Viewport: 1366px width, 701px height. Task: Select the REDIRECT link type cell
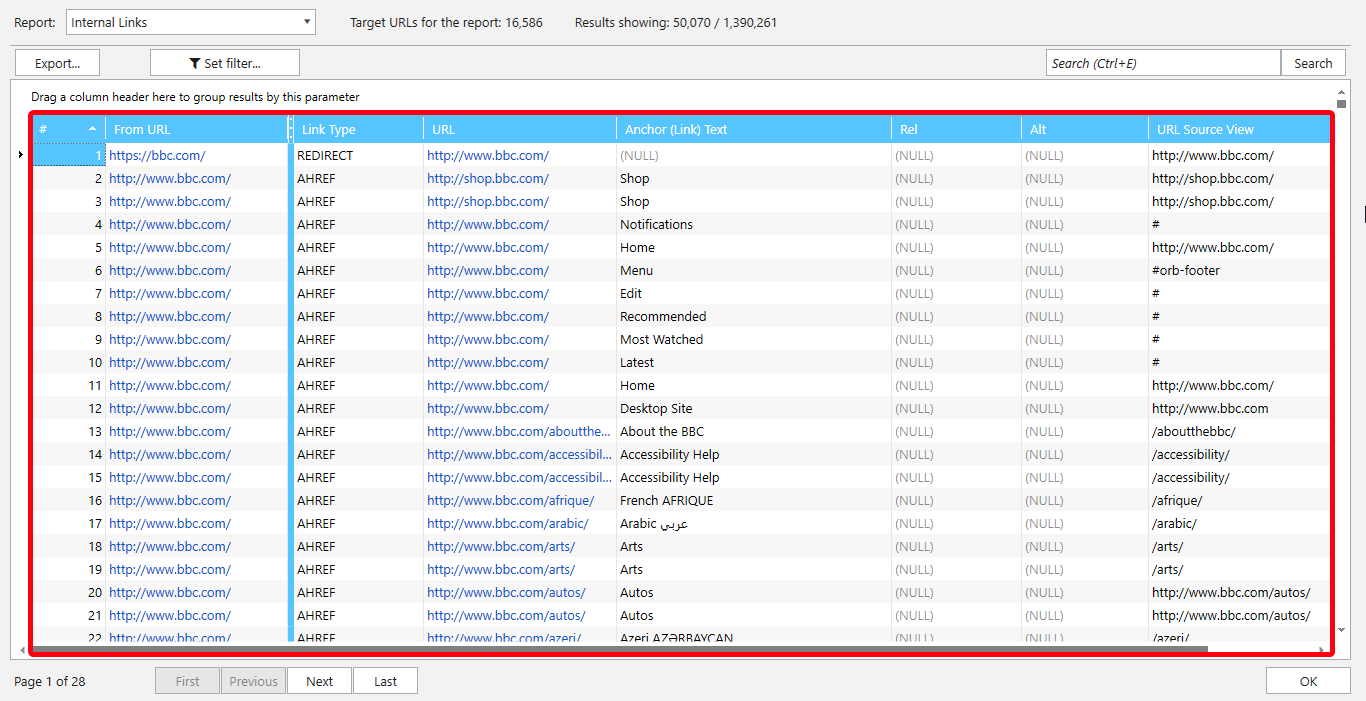358,155
